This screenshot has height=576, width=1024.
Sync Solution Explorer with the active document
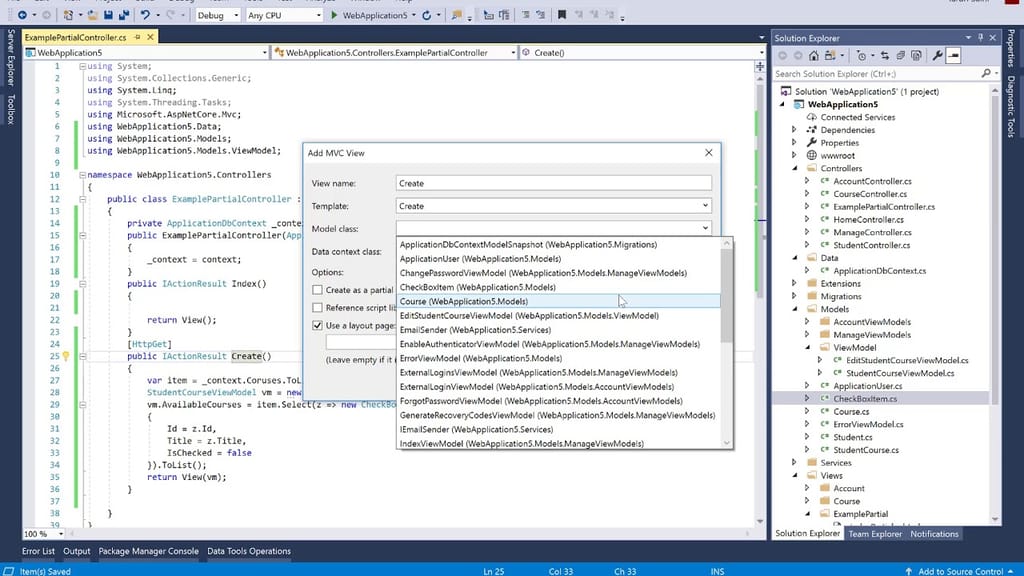885,55
